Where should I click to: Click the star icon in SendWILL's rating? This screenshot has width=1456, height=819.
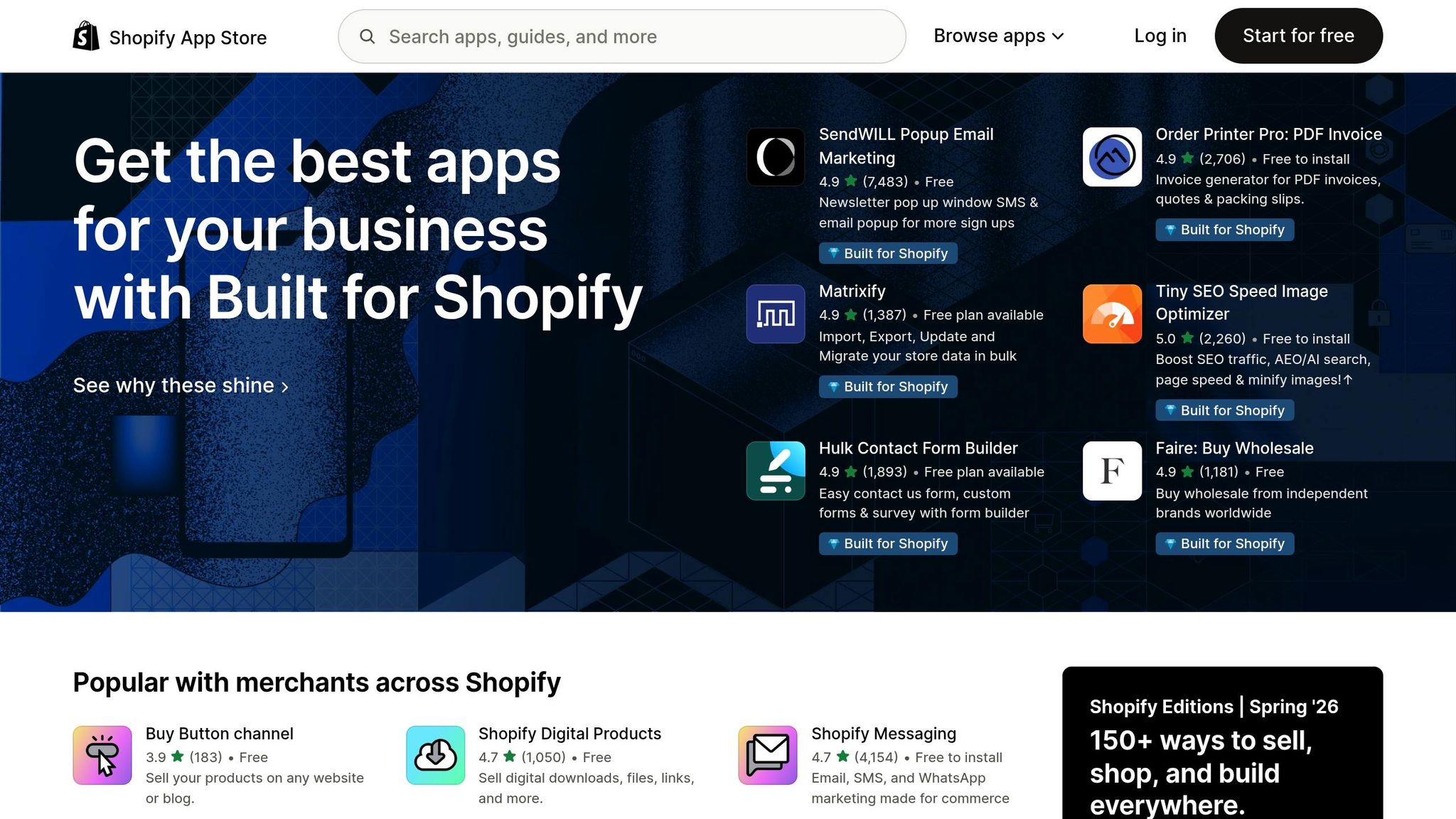[x=851, y=181]
